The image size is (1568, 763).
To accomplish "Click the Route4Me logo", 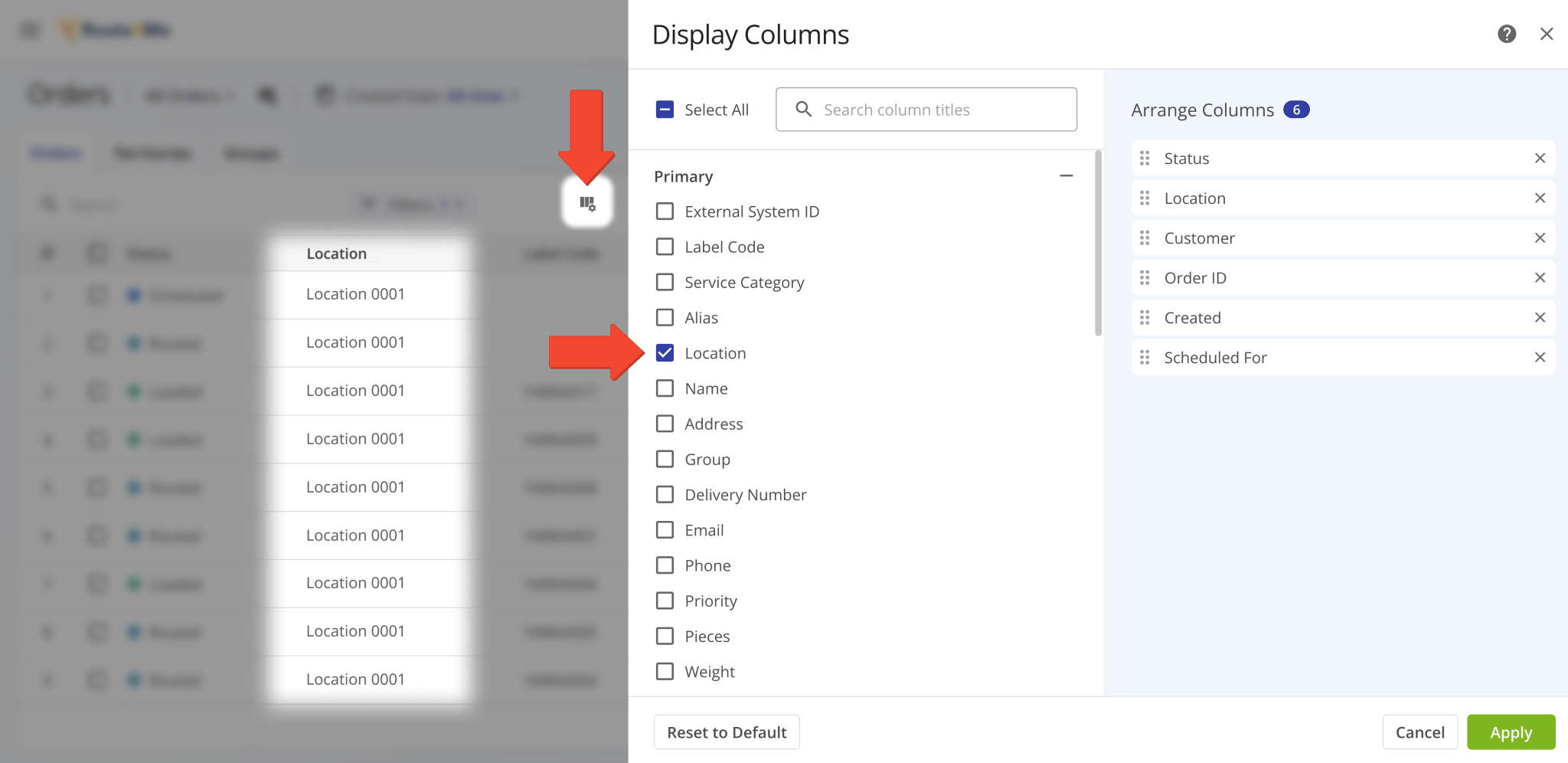I will coord(115,30).
